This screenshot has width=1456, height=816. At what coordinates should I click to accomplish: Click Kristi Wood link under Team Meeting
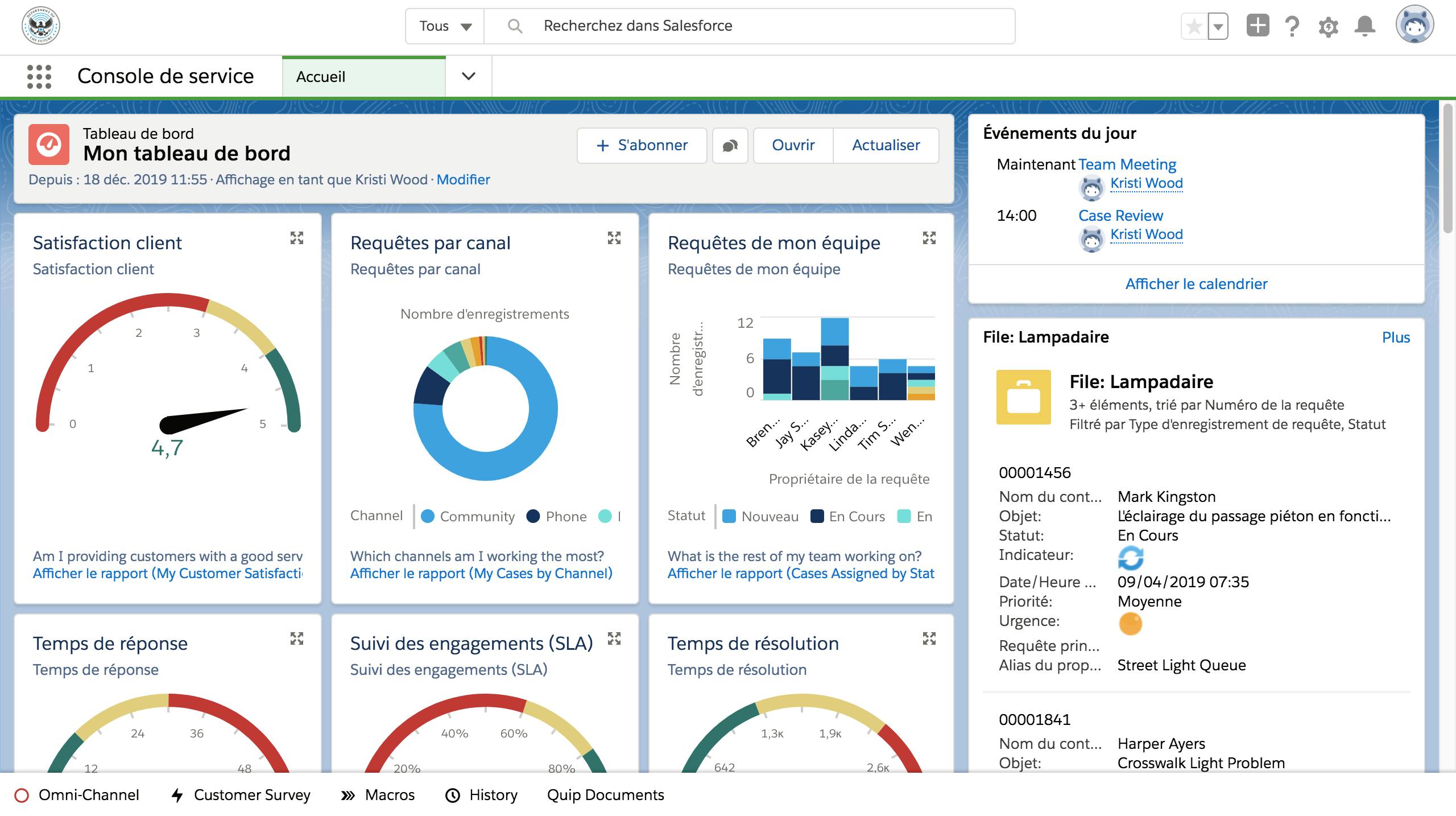(1146, 183)
